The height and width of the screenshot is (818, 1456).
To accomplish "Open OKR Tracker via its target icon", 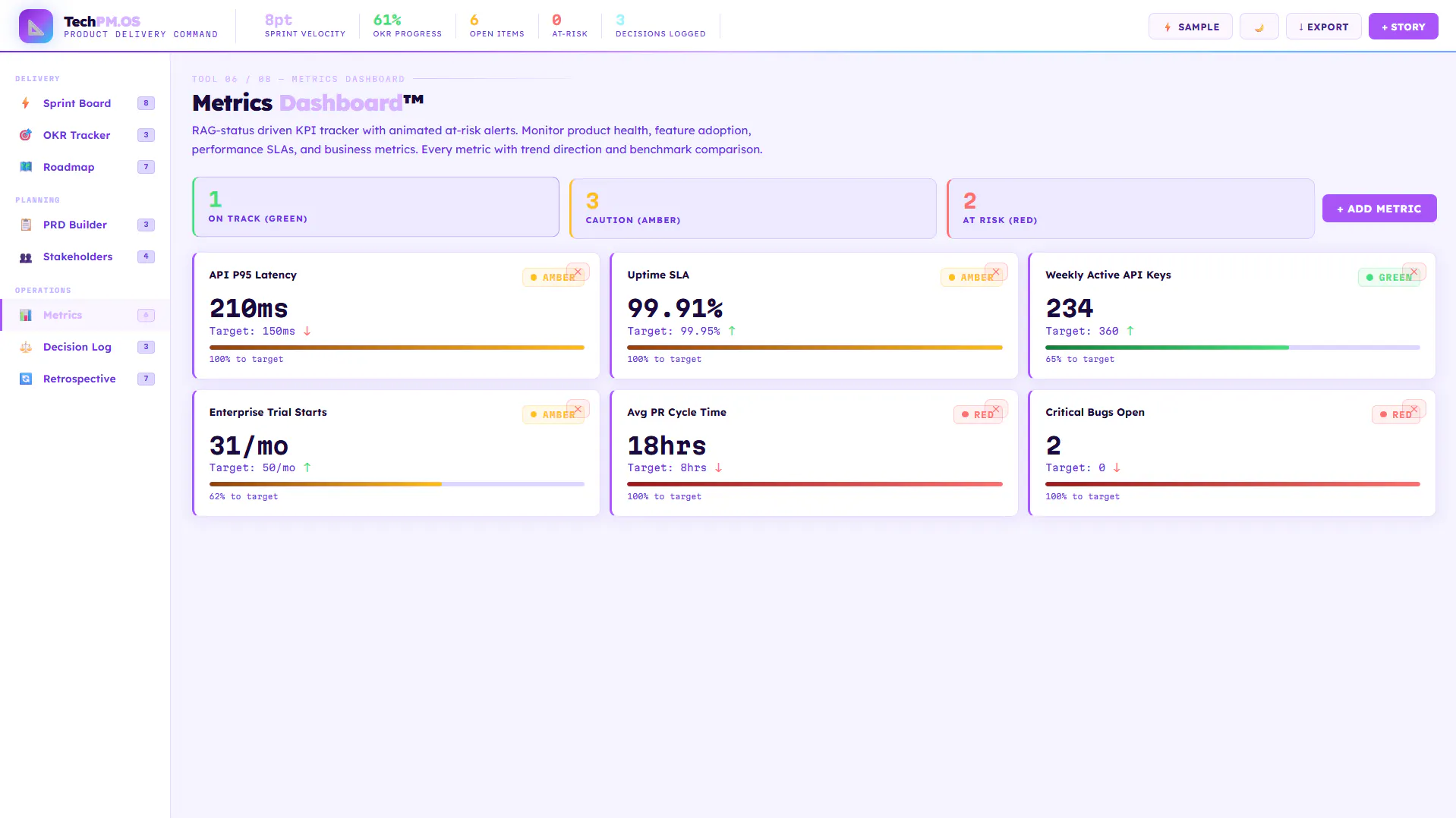I will pos(26,135).
